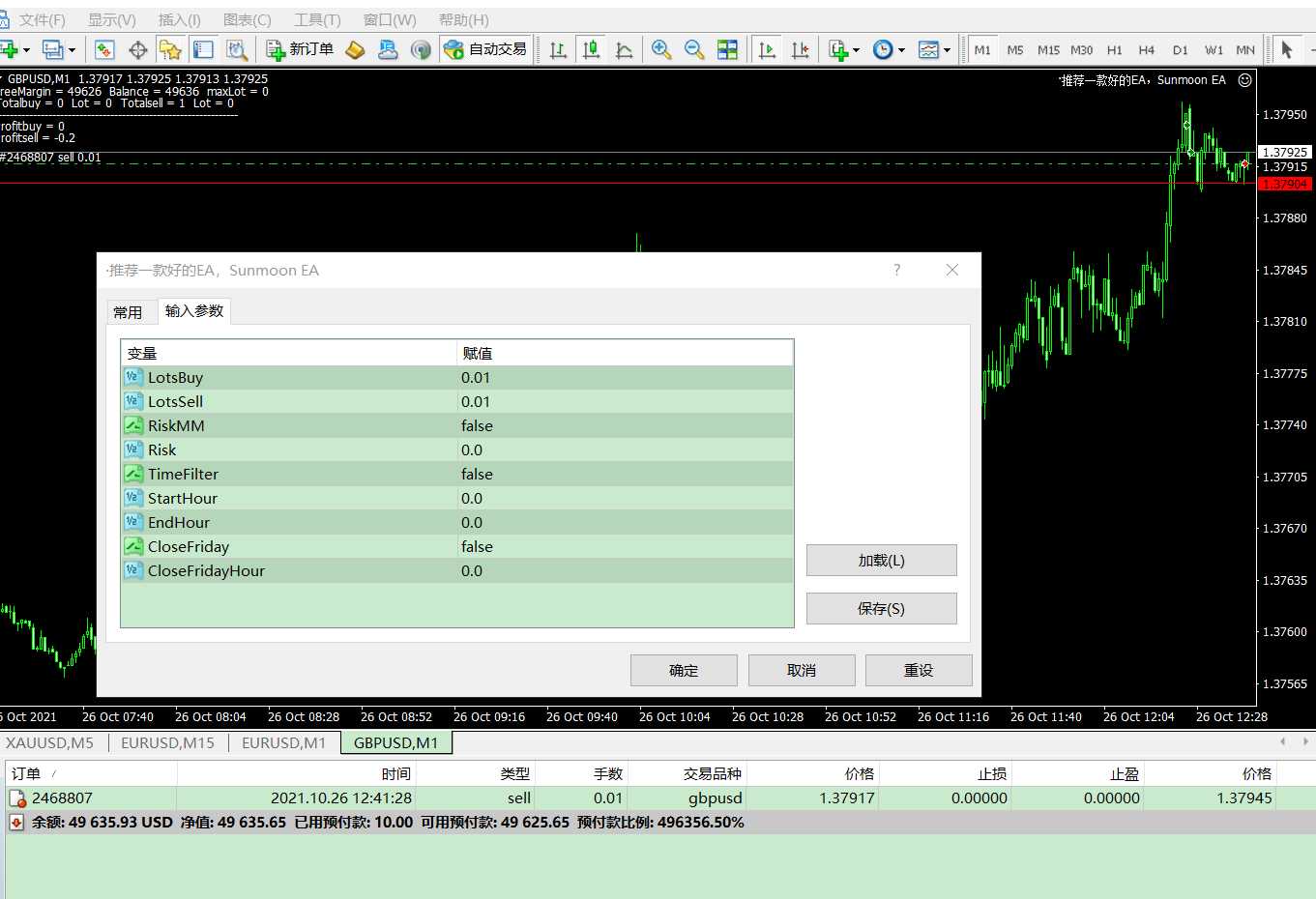The height and width of the screenshot is (899, 1316).
Task: Switch to the 常用 tab in dialog
Action: pos(128,312)
